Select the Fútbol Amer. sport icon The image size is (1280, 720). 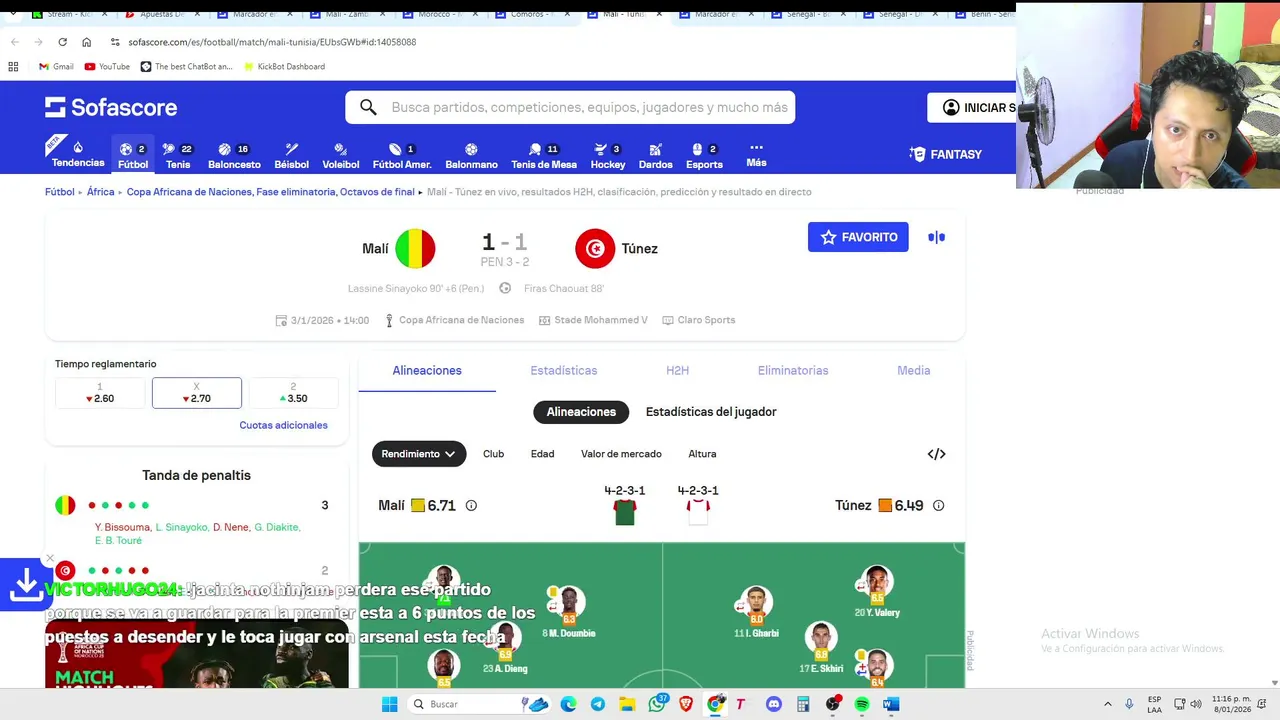(x=402, y=155)
